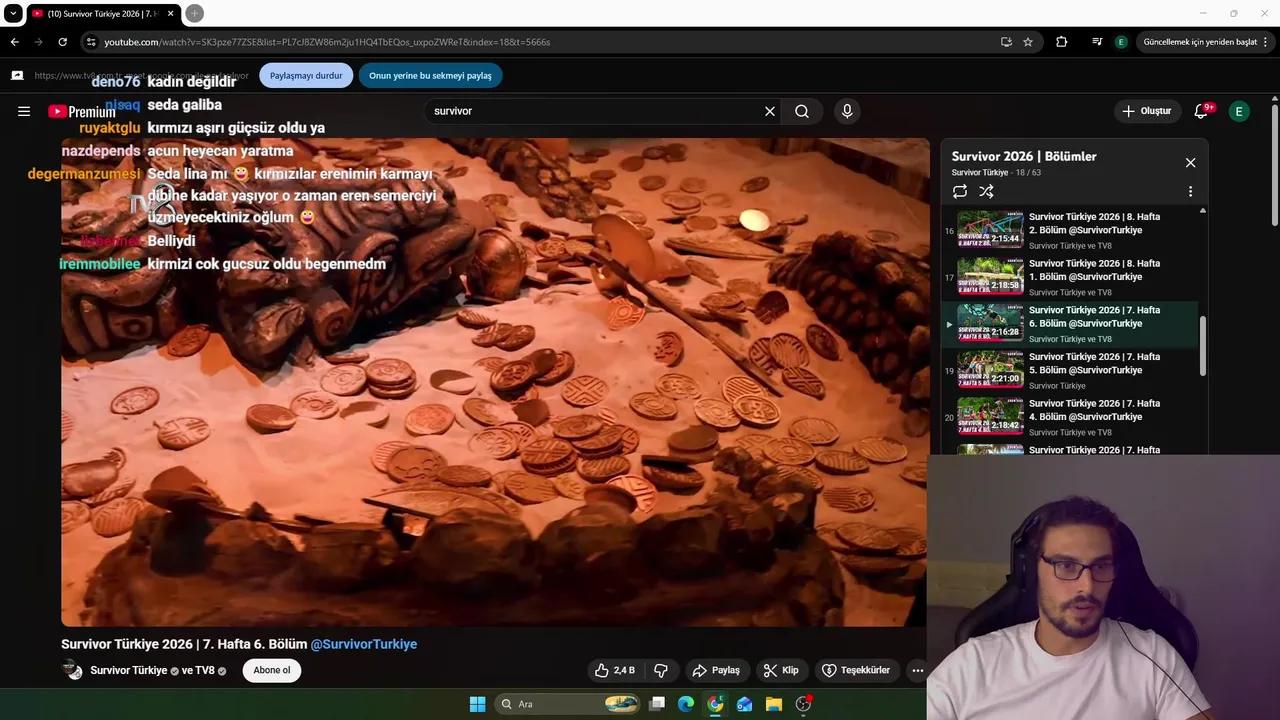Open the Oluştur create menu
Viewport: 1280px width, 720px height.
1147,111
